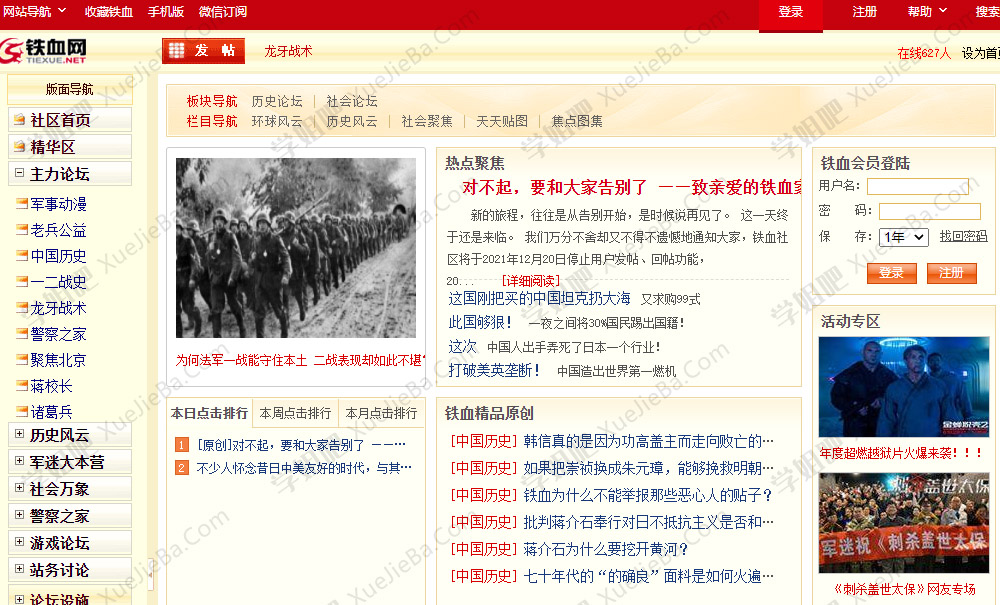Image resolution: width=1000 pixels, height=605 pixels.
Task: Click the folder icon next to 龙牙战术 in sidebar
Action: coord(22,307)
